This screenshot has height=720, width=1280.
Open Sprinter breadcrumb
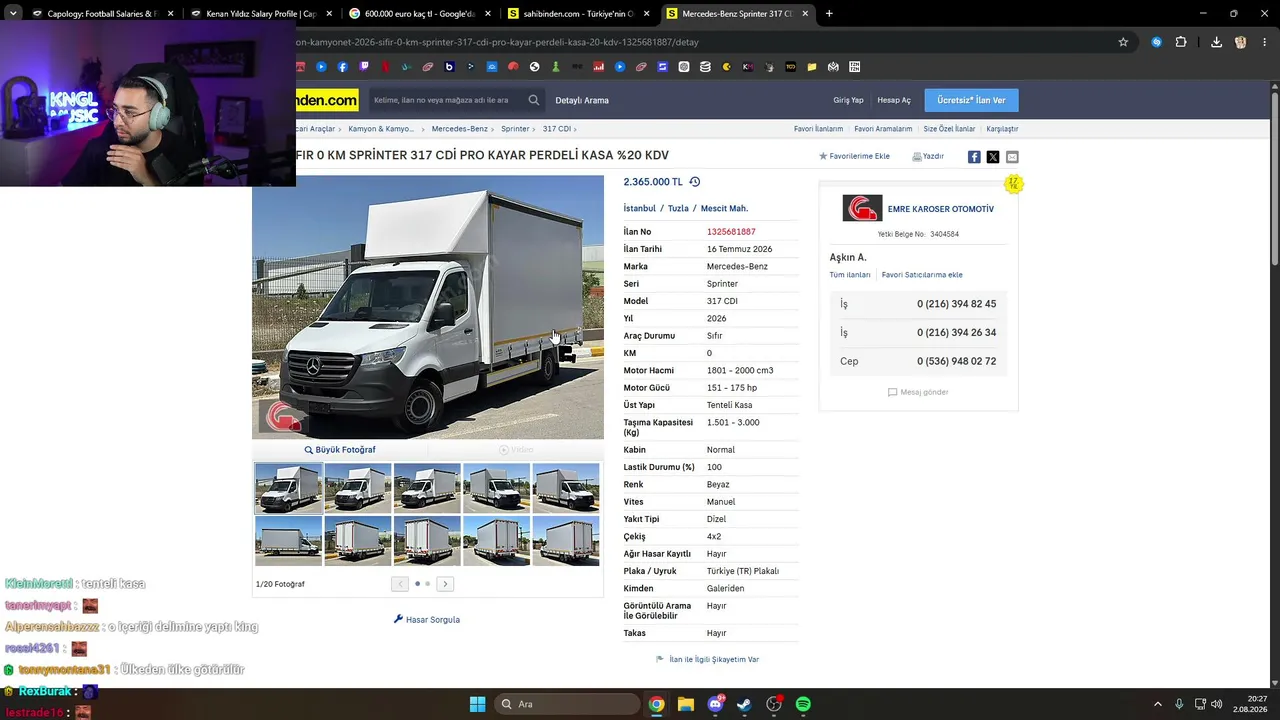515,129
